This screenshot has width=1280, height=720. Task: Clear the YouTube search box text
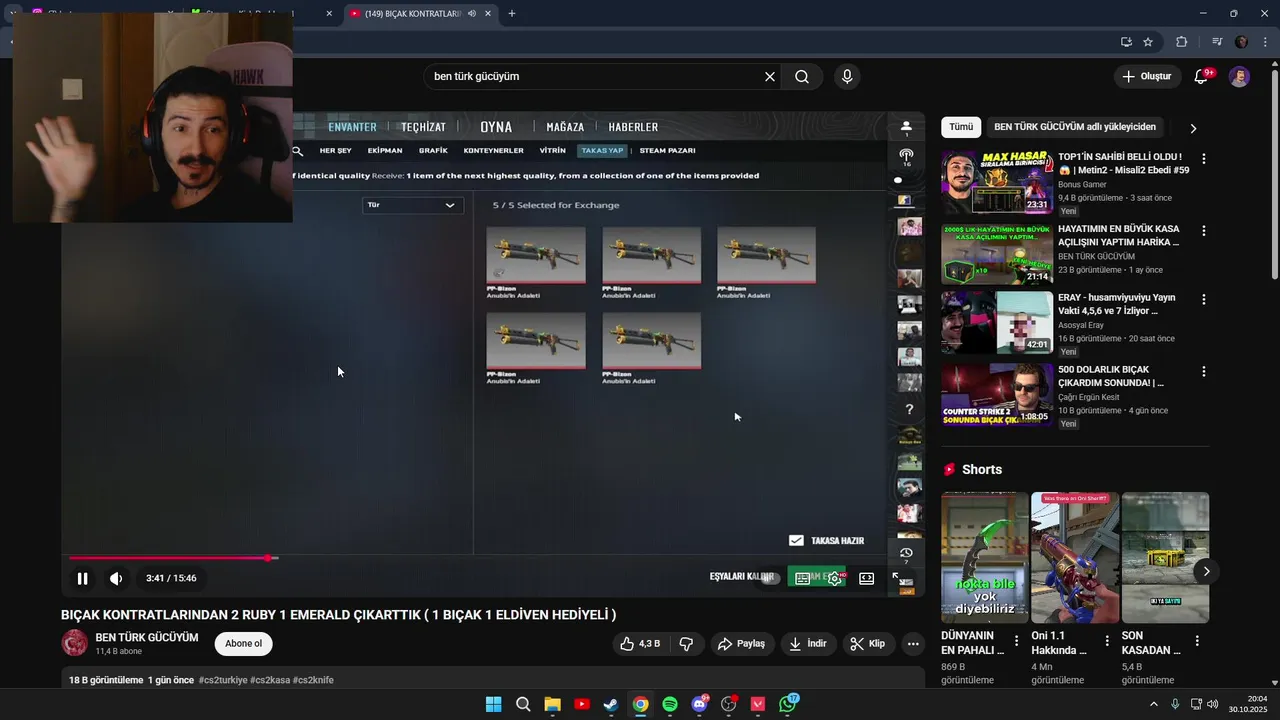click(x=770, y=76)
